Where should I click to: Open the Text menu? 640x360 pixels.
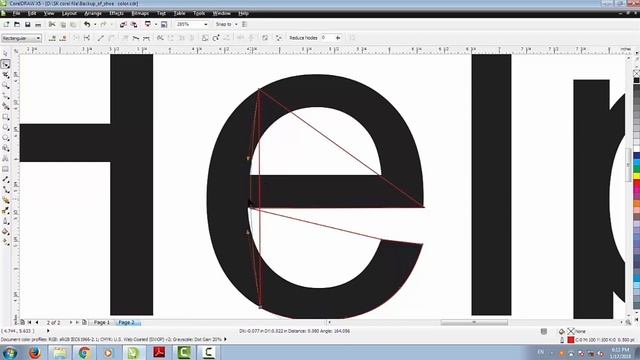point(161,13)
